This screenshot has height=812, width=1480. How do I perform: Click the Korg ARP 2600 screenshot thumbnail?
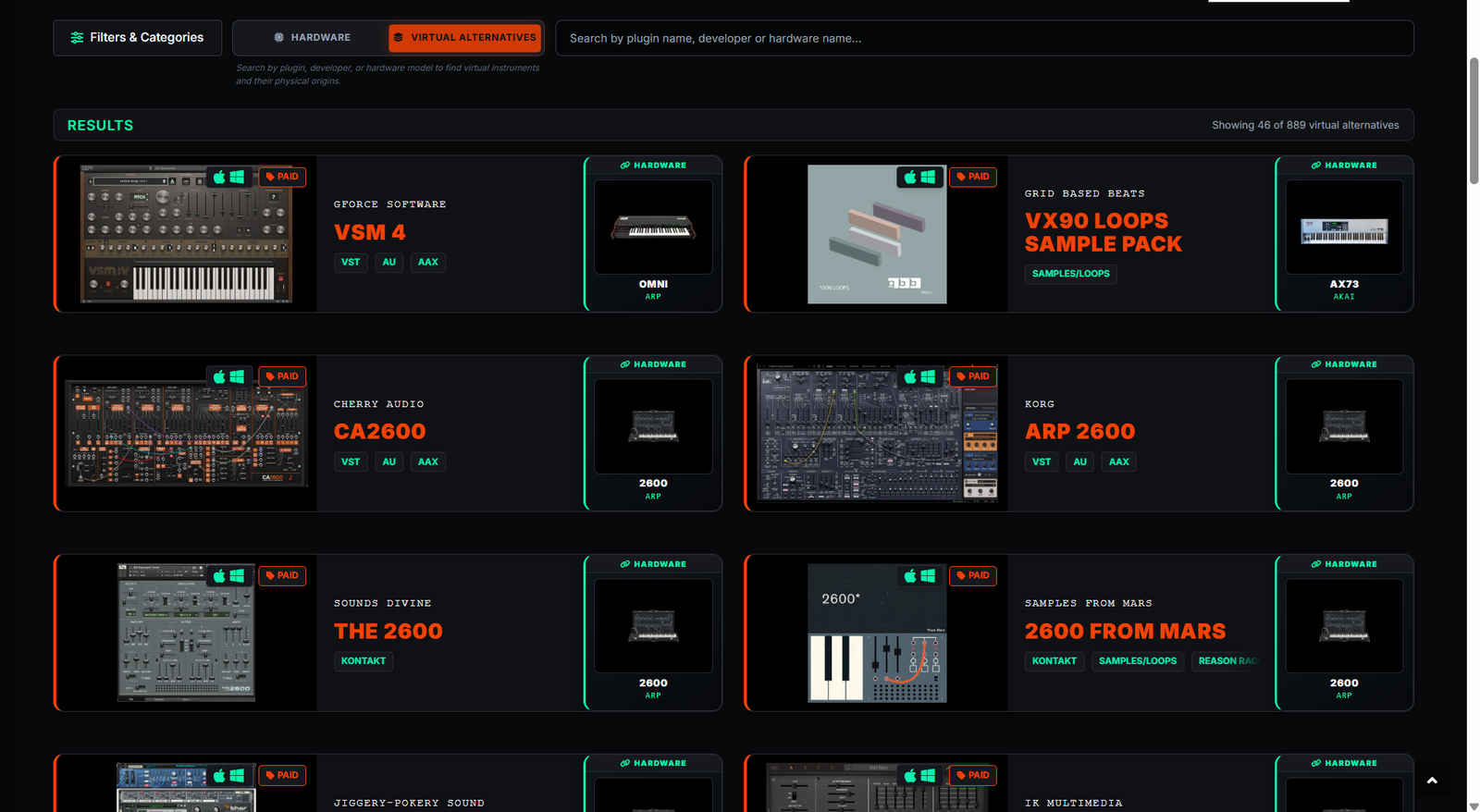tap(877, 434)
